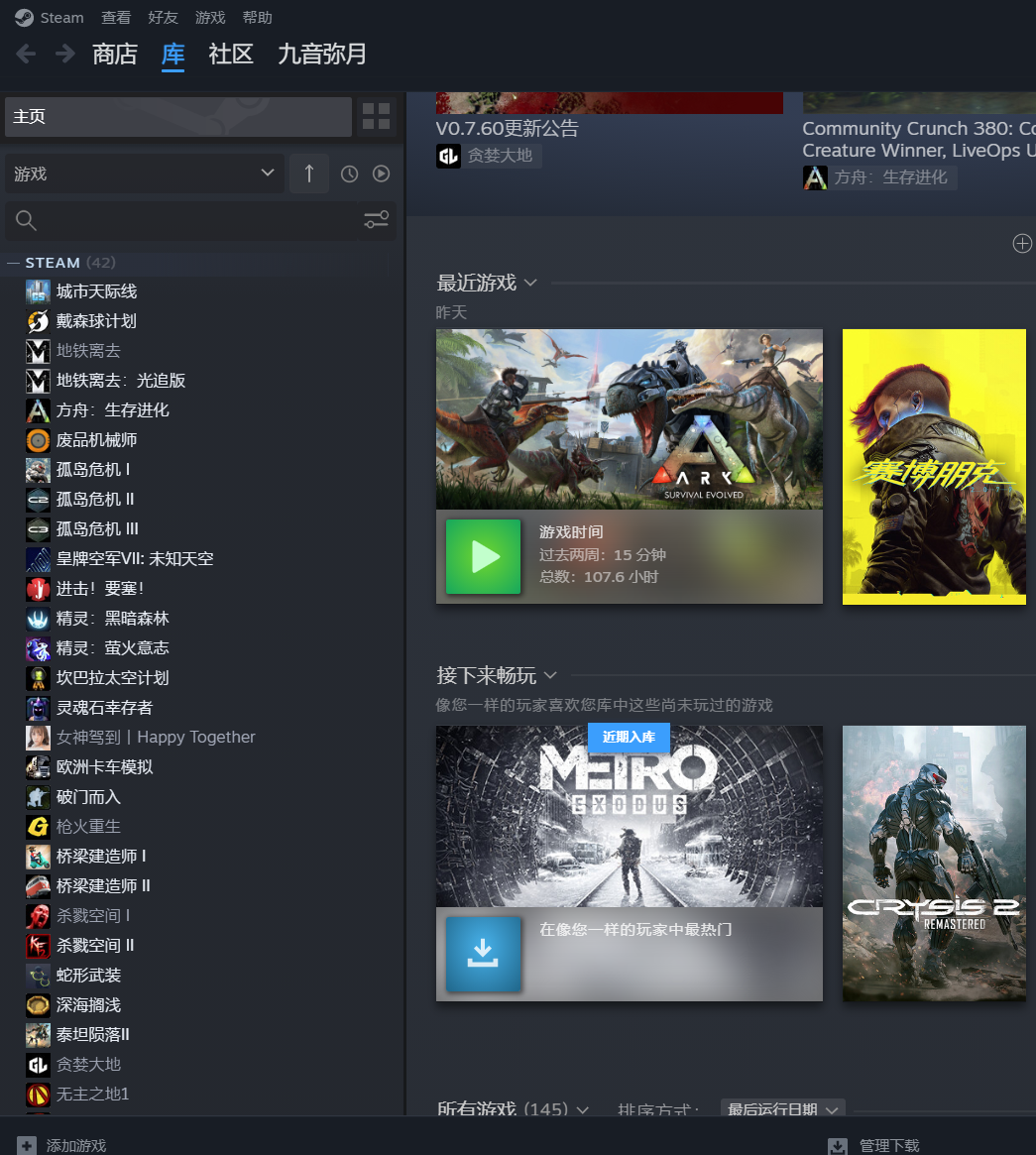This screenshot has height=1155, width=1036.
Task: Open the ARK Survival Evolved thumbnail
Action: tap(630, 419)
